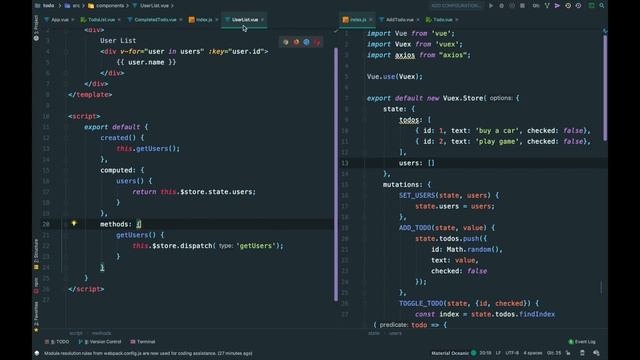The height and width of the screenshot is (360, 640).
Task: Click the first Git history clock icon
Action: (568, 6)
